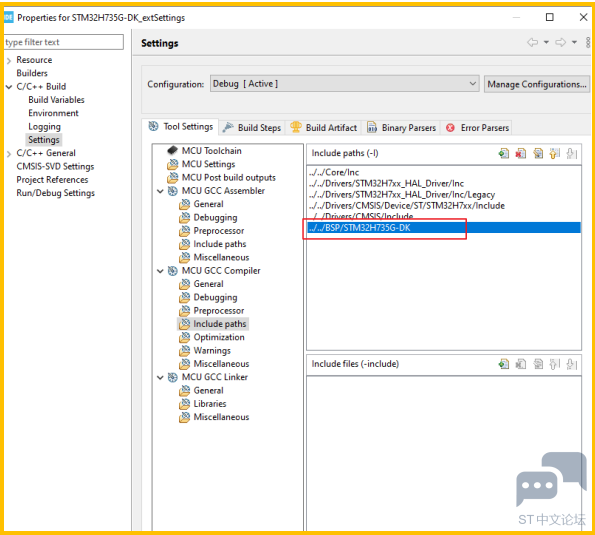Open the Error Parsers tab
Viewport: 595px width, 535px height.
(477, 127)
